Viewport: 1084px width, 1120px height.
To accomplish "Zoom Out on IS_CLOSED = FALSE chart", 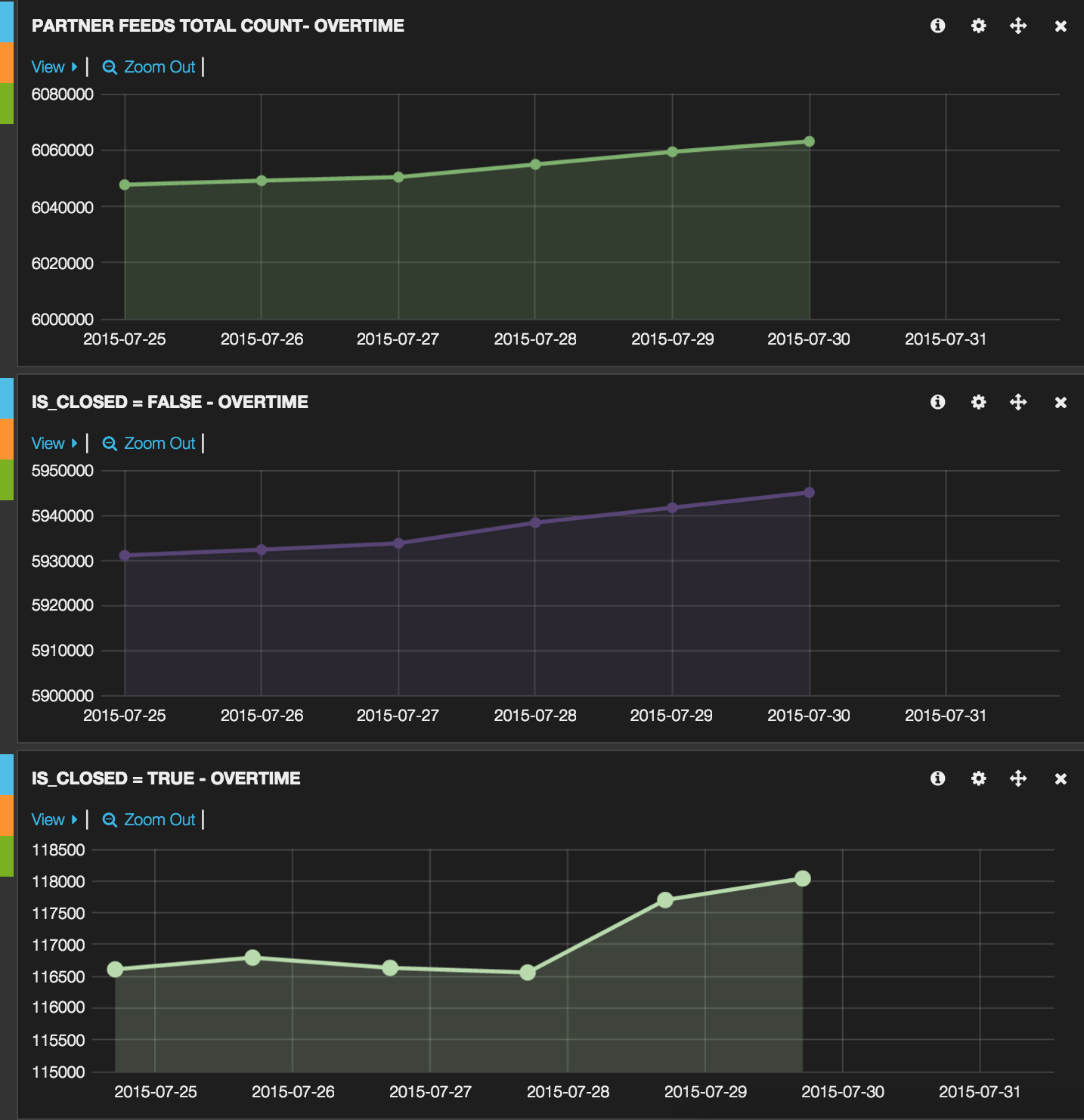I will (x=149, y=443).
